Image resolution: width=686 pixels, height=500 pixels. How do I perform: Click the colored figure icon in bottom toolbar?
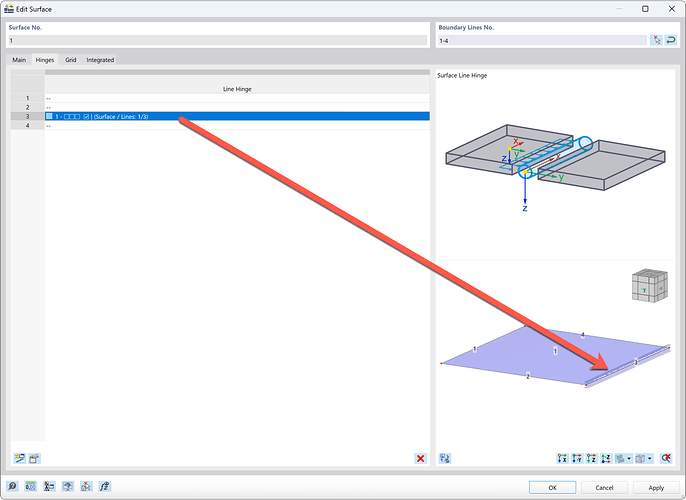49,486
